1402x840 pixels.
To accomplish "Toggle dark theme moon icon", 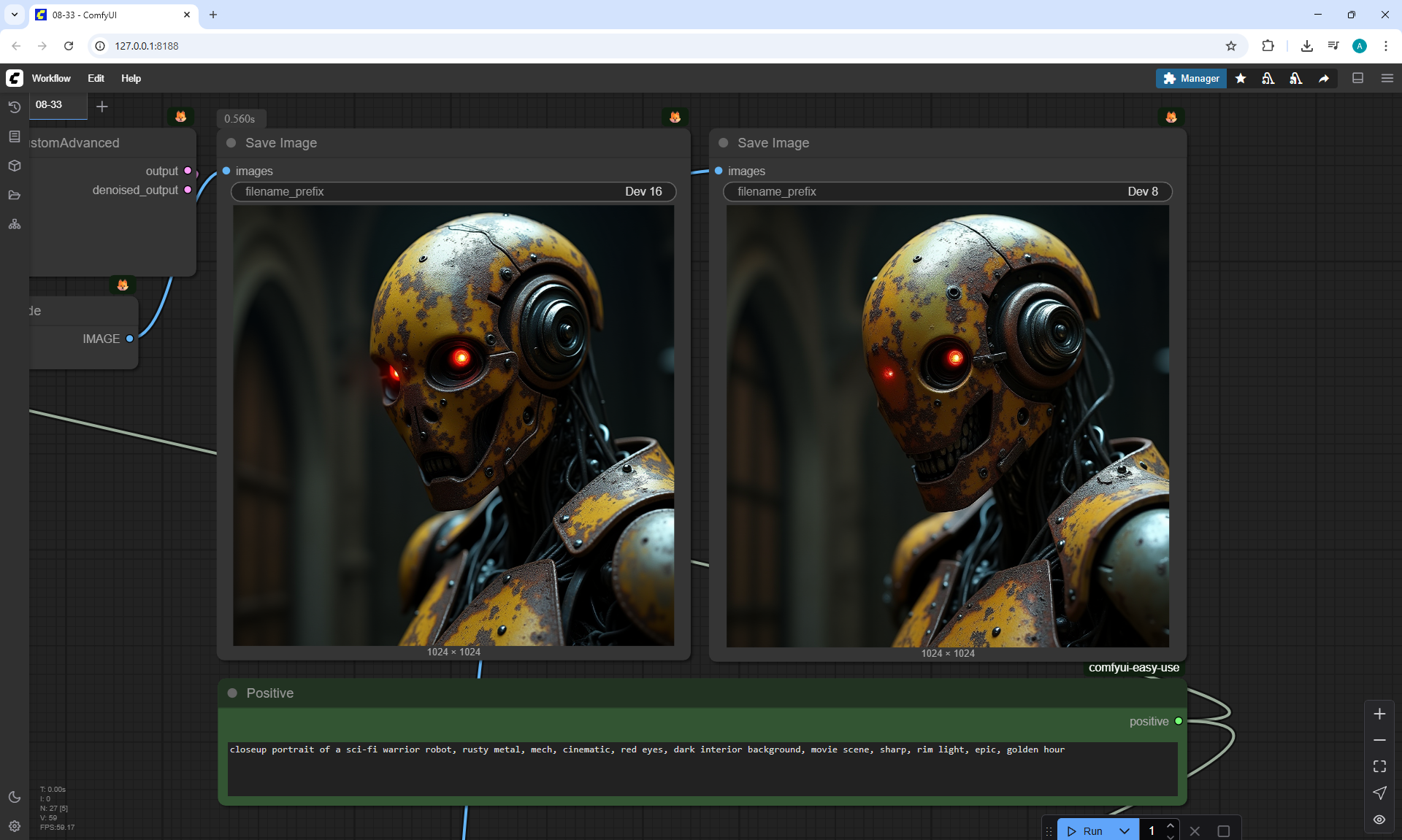I will coord(15,797).
